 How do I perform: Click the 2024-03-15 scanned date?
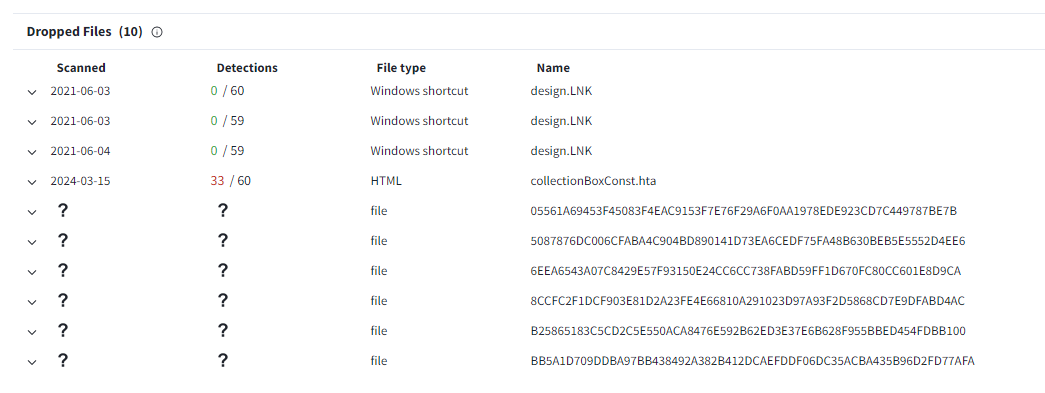click(80, 181)
